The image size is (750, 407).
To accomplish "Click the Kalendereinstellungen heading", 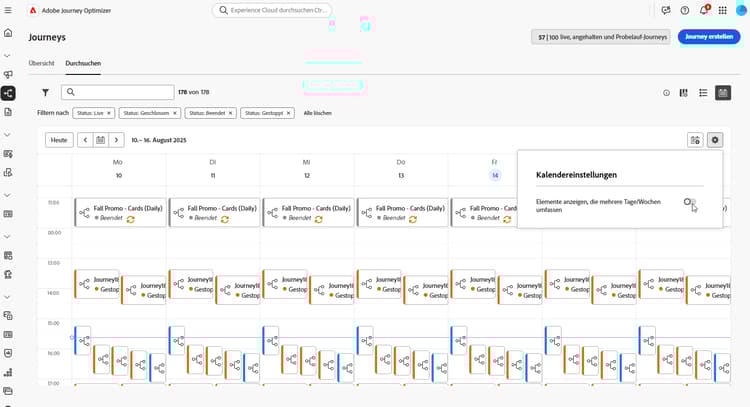I will click(x=576, y=175).
